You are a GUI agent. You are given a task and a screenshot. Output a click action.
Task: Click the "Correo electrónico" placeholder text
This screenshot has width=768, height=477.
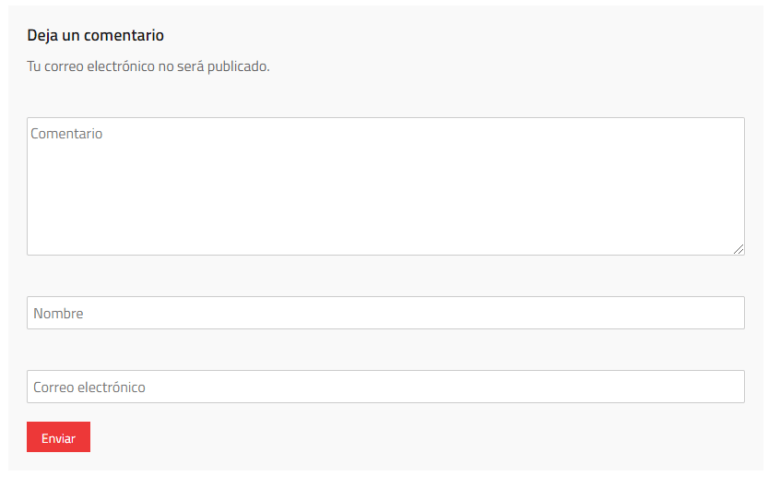pyautogui.click(x=89, y=387)
